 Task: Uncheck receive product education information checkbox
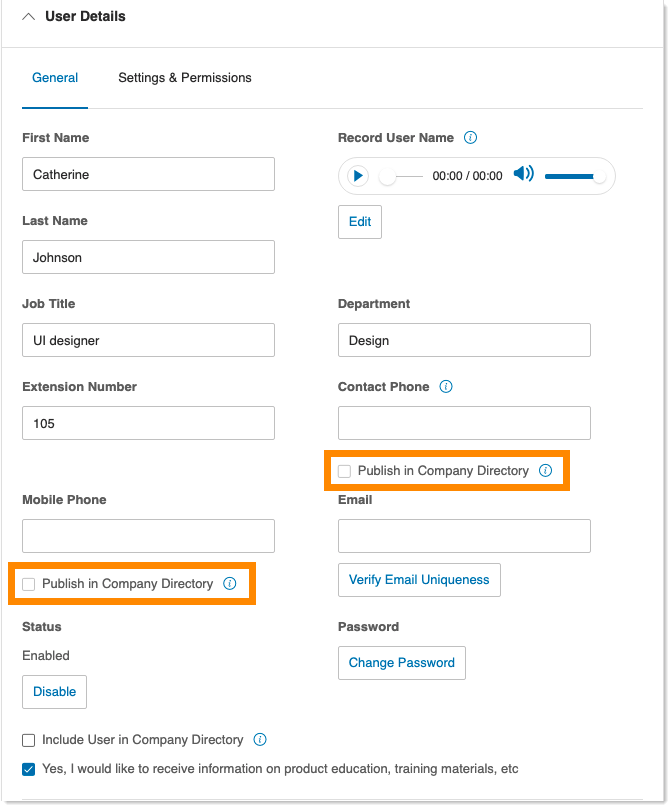[x=29, y=769]
